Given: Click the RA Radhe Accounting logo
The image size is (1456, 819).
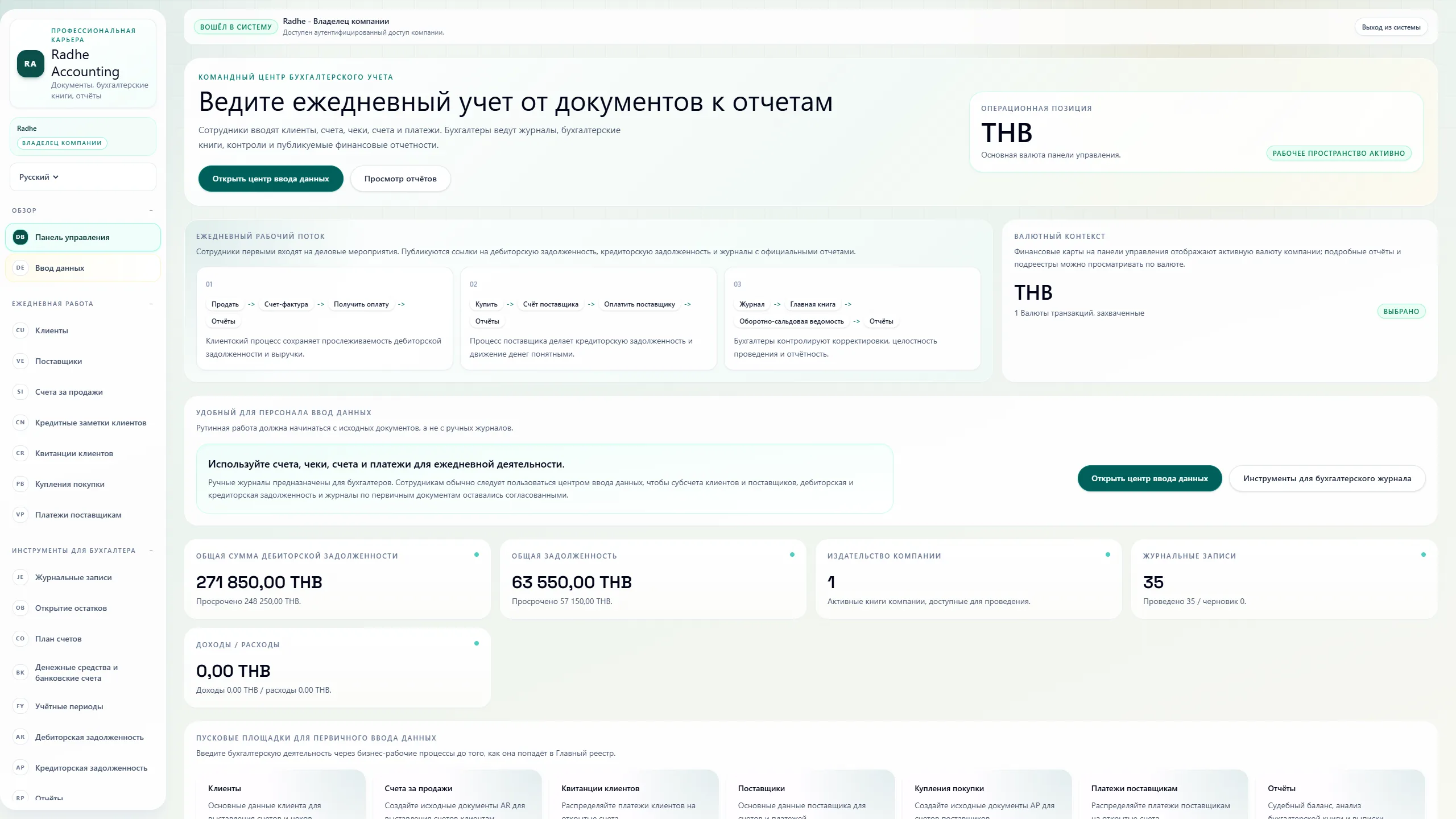Looking at the screenshot, I should pos(31,64).
